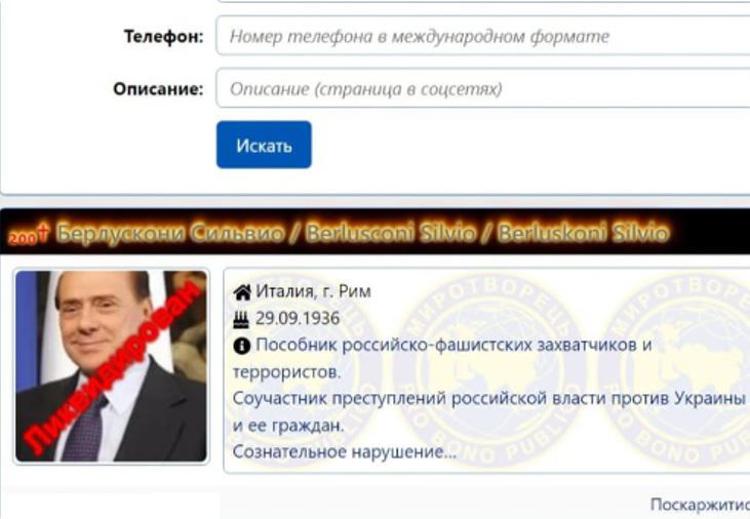The width and height of the screenshot is (750, 519).
Task: Click the 29.09.1936 birth date text
Action: point(298,319)
